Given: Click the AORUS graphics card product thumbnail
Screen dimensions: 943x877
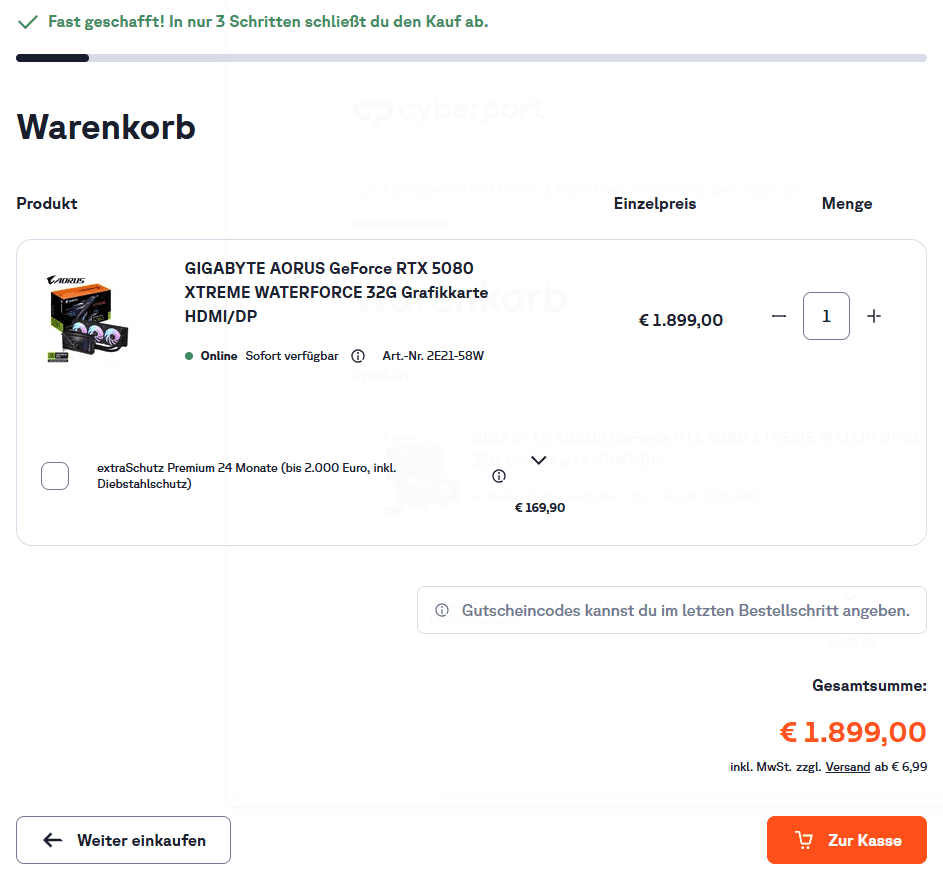Looking at the screenshot, I should (88, 319).
